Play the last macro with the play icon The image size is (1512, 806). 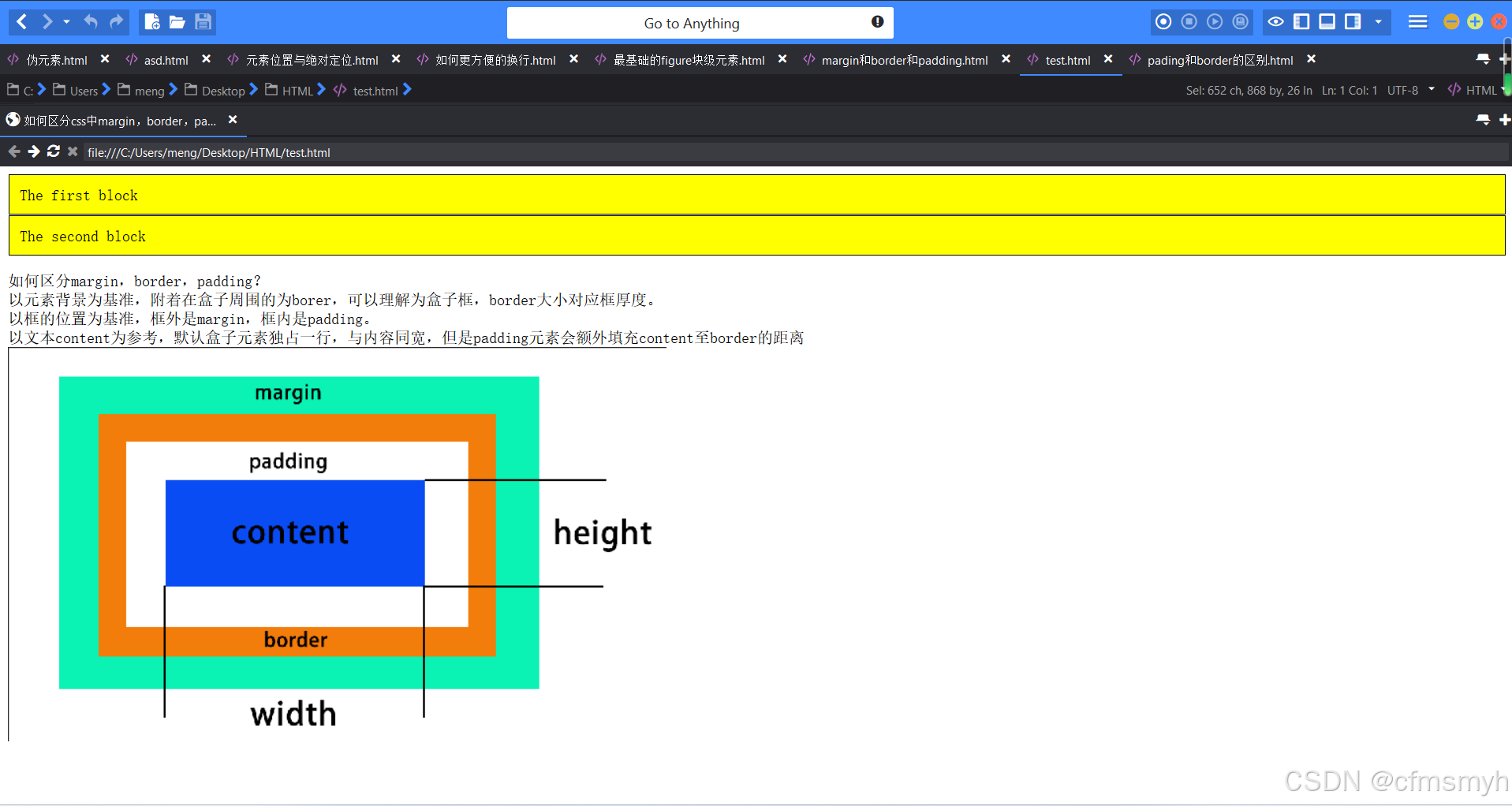click(1215, 22)
